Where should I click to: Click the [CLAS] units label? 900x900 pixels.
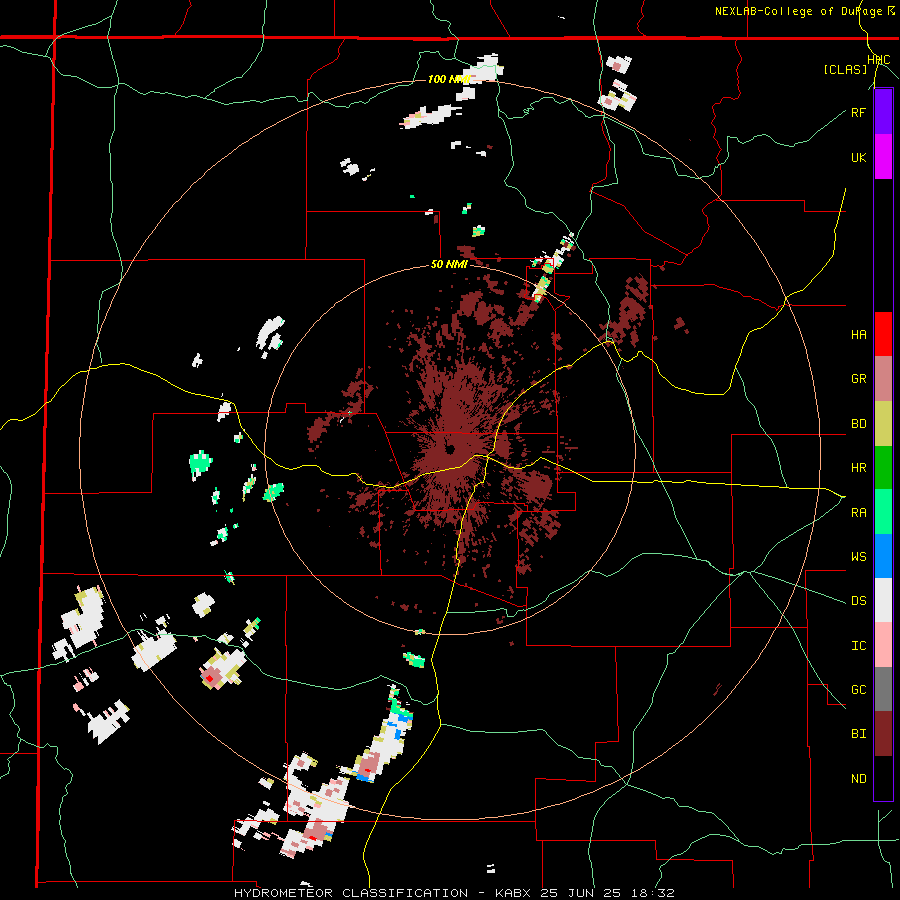click(845, 69)
